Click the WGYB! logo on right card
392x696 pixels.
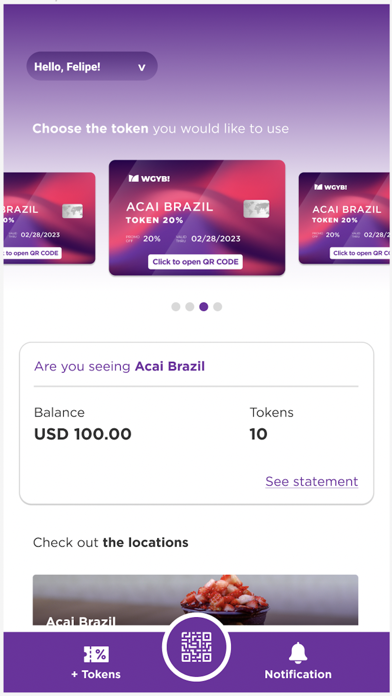click(x=331, y=187)
